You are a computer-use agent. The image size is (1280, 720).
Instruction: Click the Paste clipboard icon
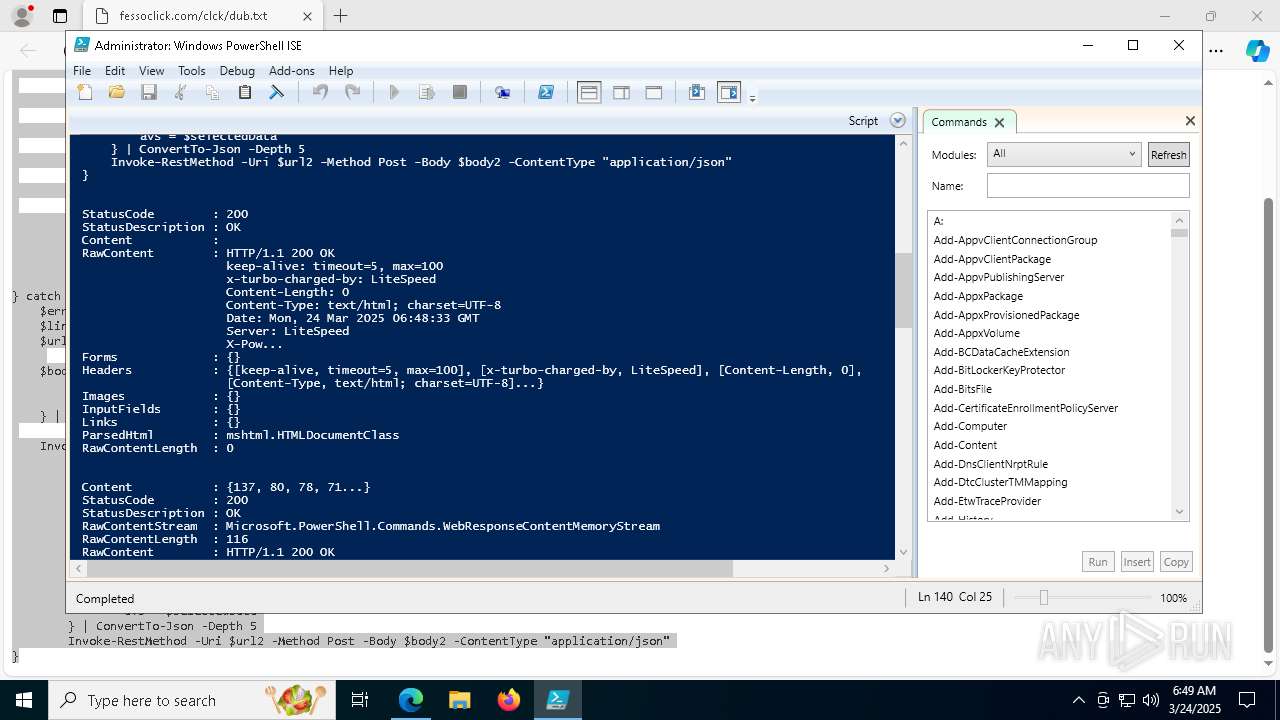point(245,92)
